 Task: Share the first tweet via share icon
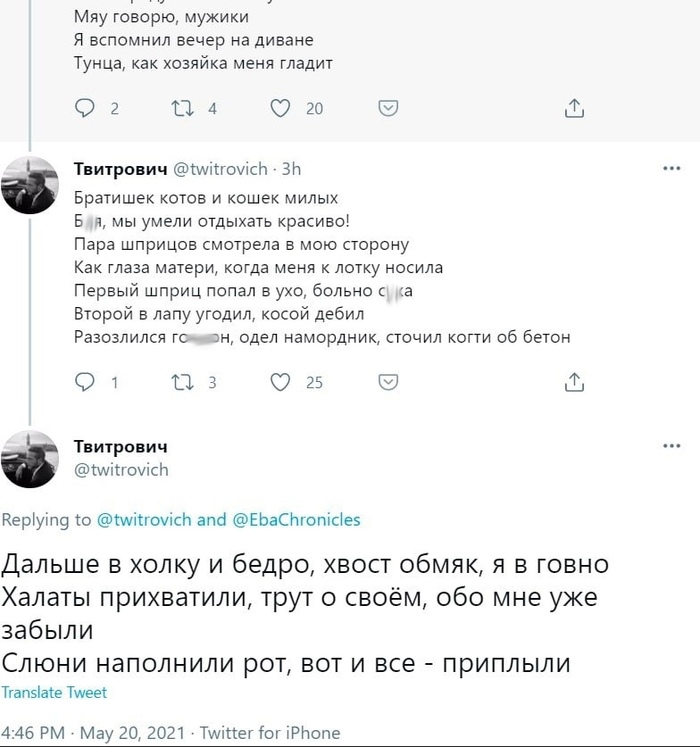coord(574,109)
